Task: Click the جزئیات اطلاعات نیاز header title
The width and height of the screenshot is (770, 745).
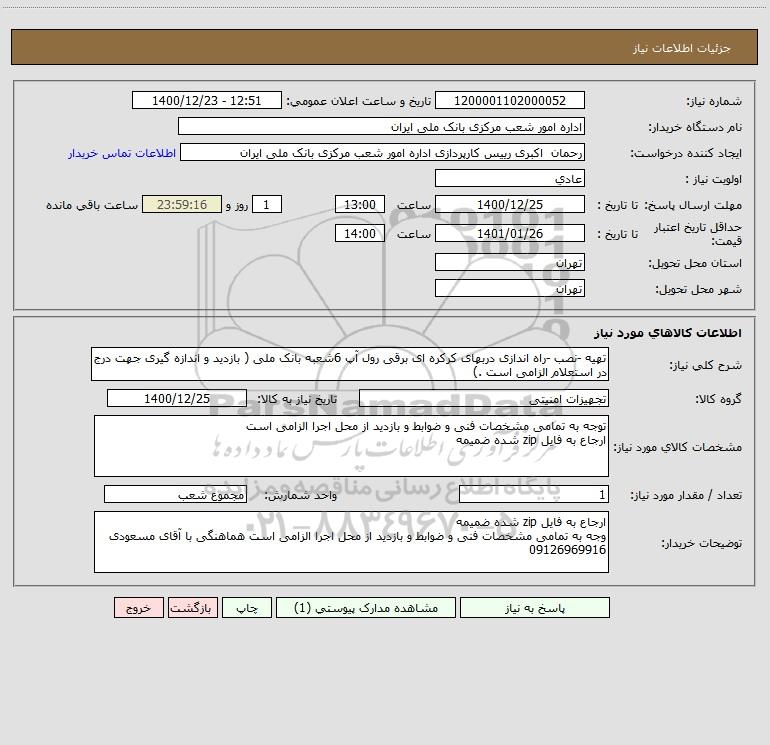Action: 682,48
